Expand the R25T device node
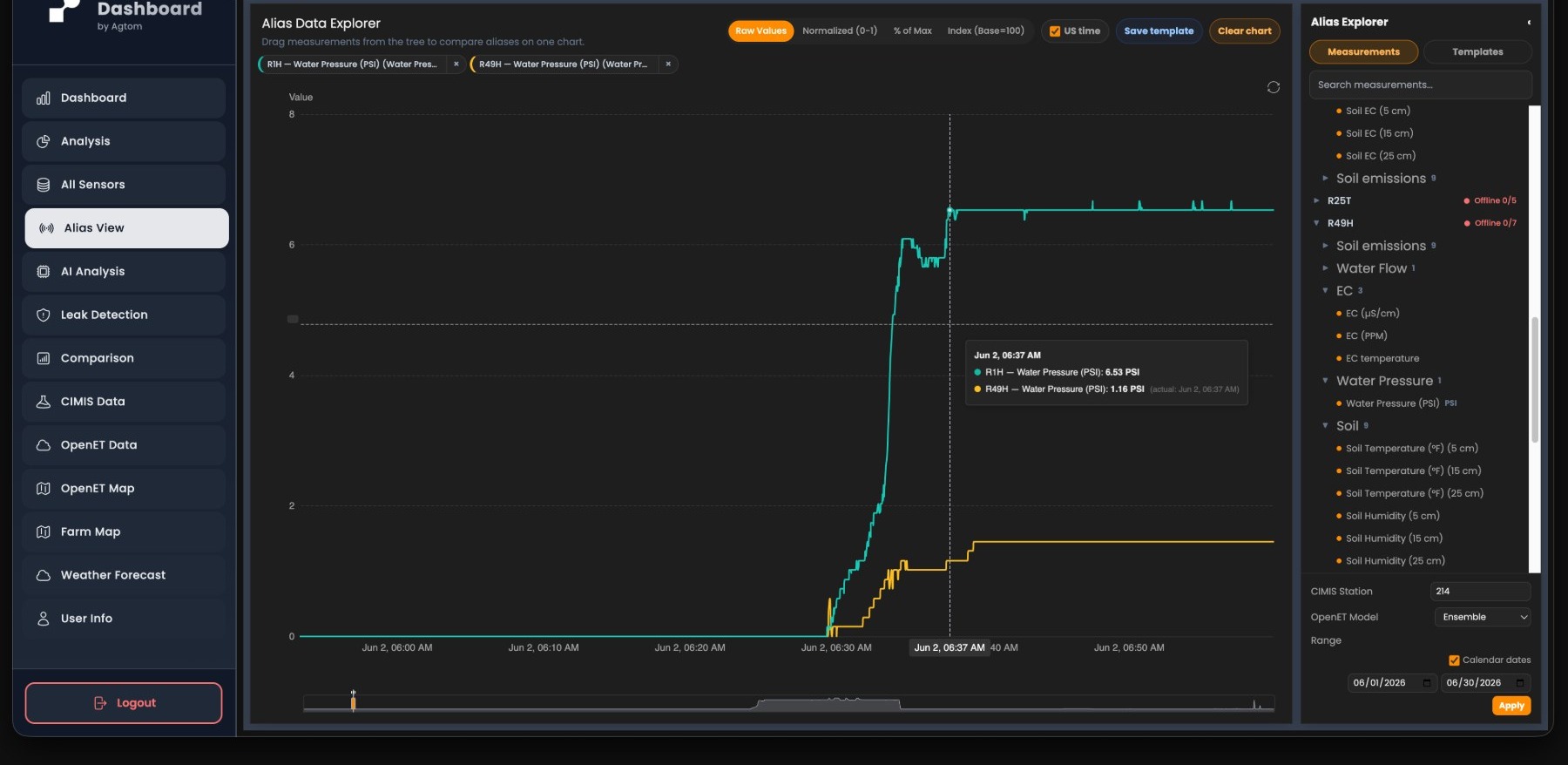1568x765 pixels. (1316, 200)
